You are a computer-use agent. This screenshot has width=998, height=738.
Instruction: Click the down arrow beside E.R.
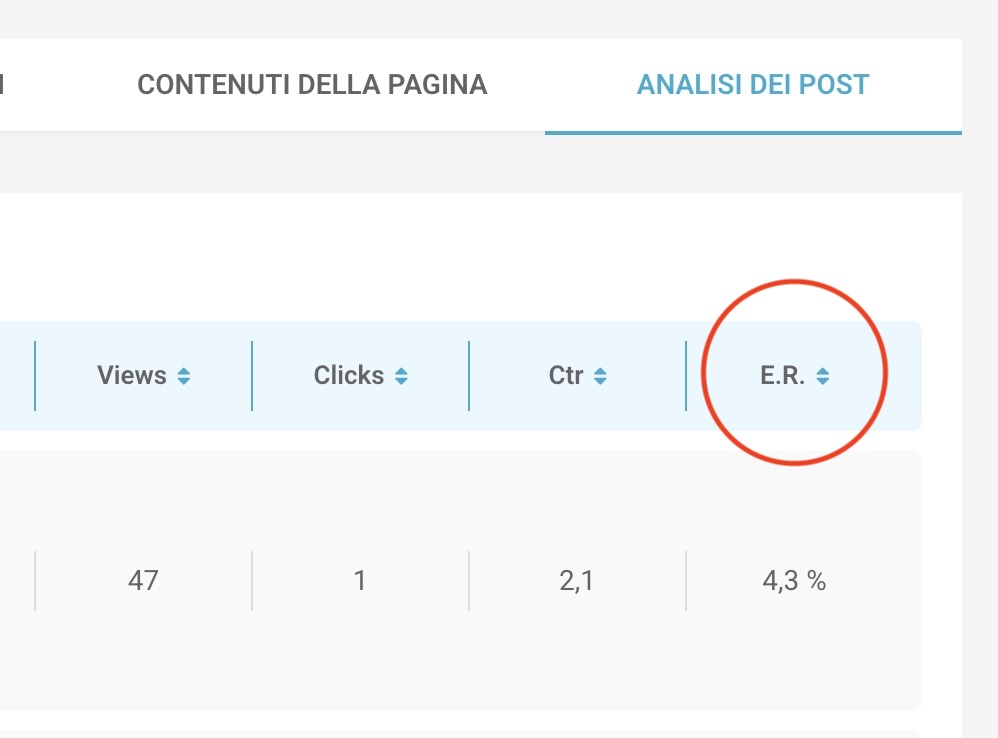point(822,382)
